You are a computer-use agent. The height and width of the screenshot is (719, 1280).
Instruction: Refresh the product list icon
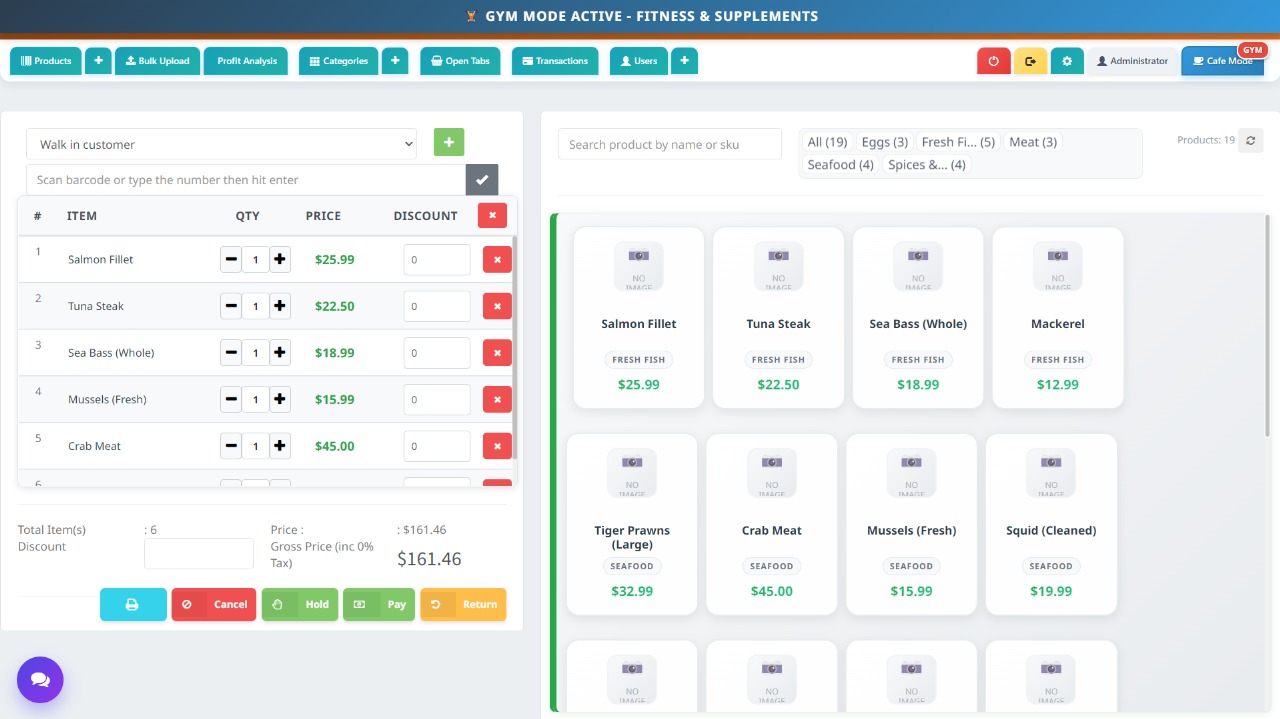point(1251,141)
